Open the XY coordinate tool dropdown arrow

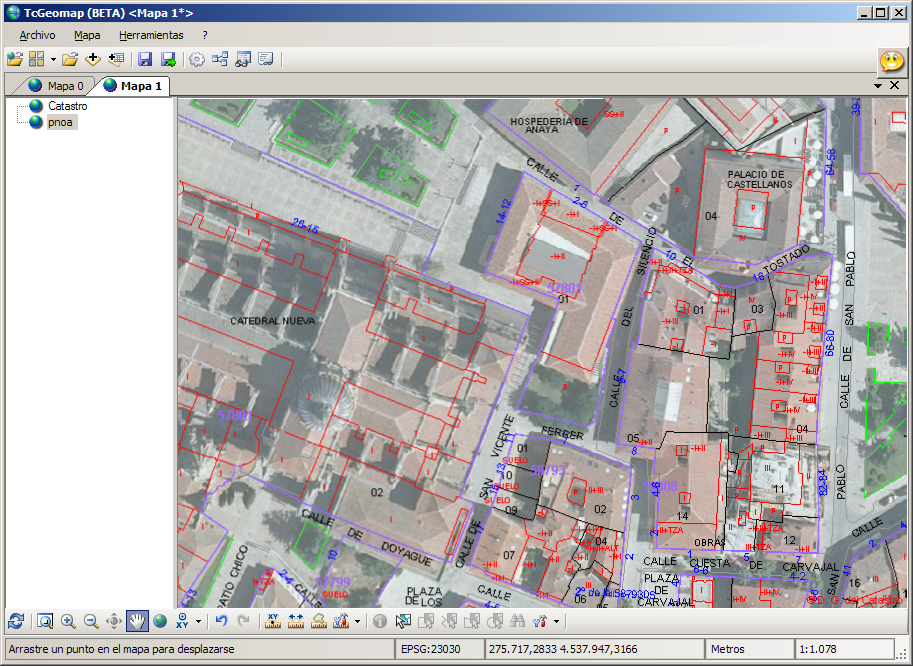pyautogui.click(x=199, y=622)
